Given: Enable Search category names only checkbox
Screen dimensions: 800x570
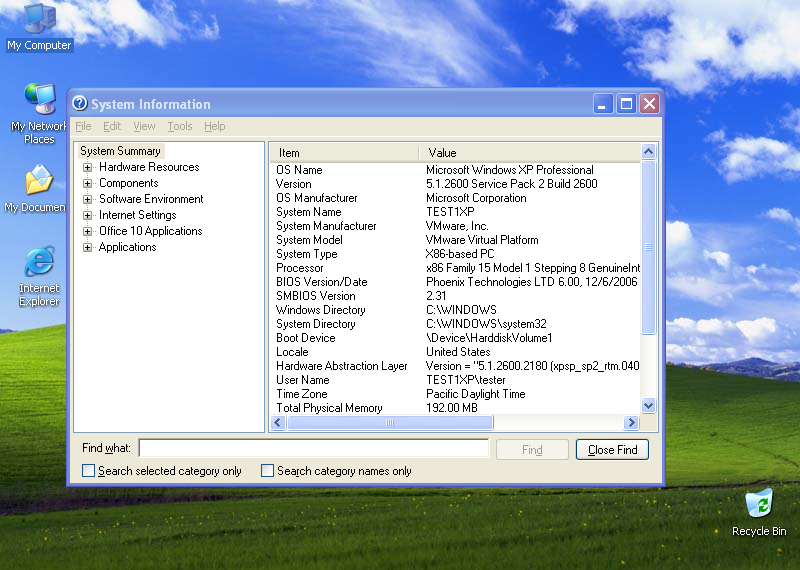Looking at the screenshot, I should point(267,470).
